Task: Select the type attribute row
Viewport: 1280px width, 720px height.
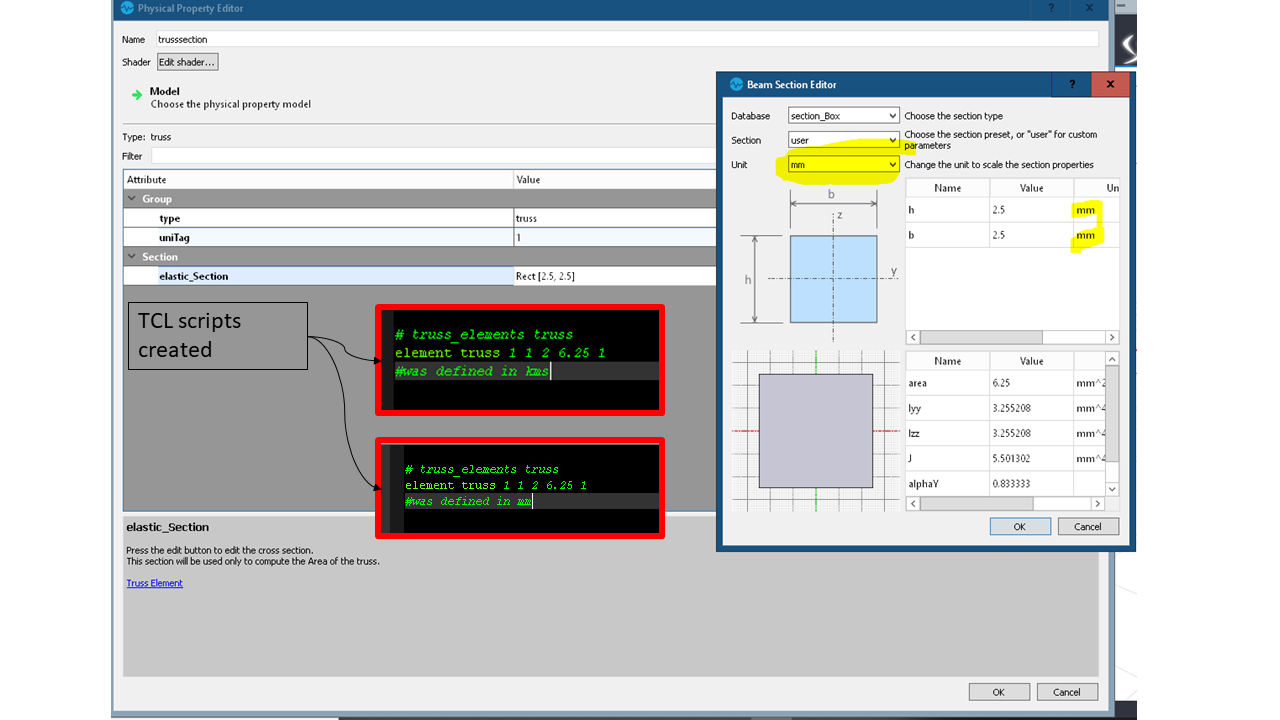Action: point(420,218)
